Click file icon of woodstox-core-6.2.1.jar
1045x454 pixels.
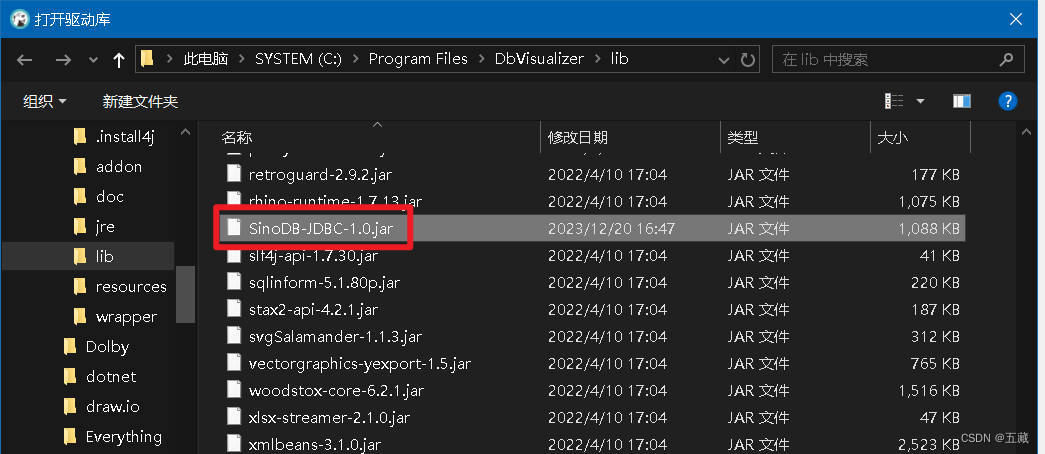[233, 389]
